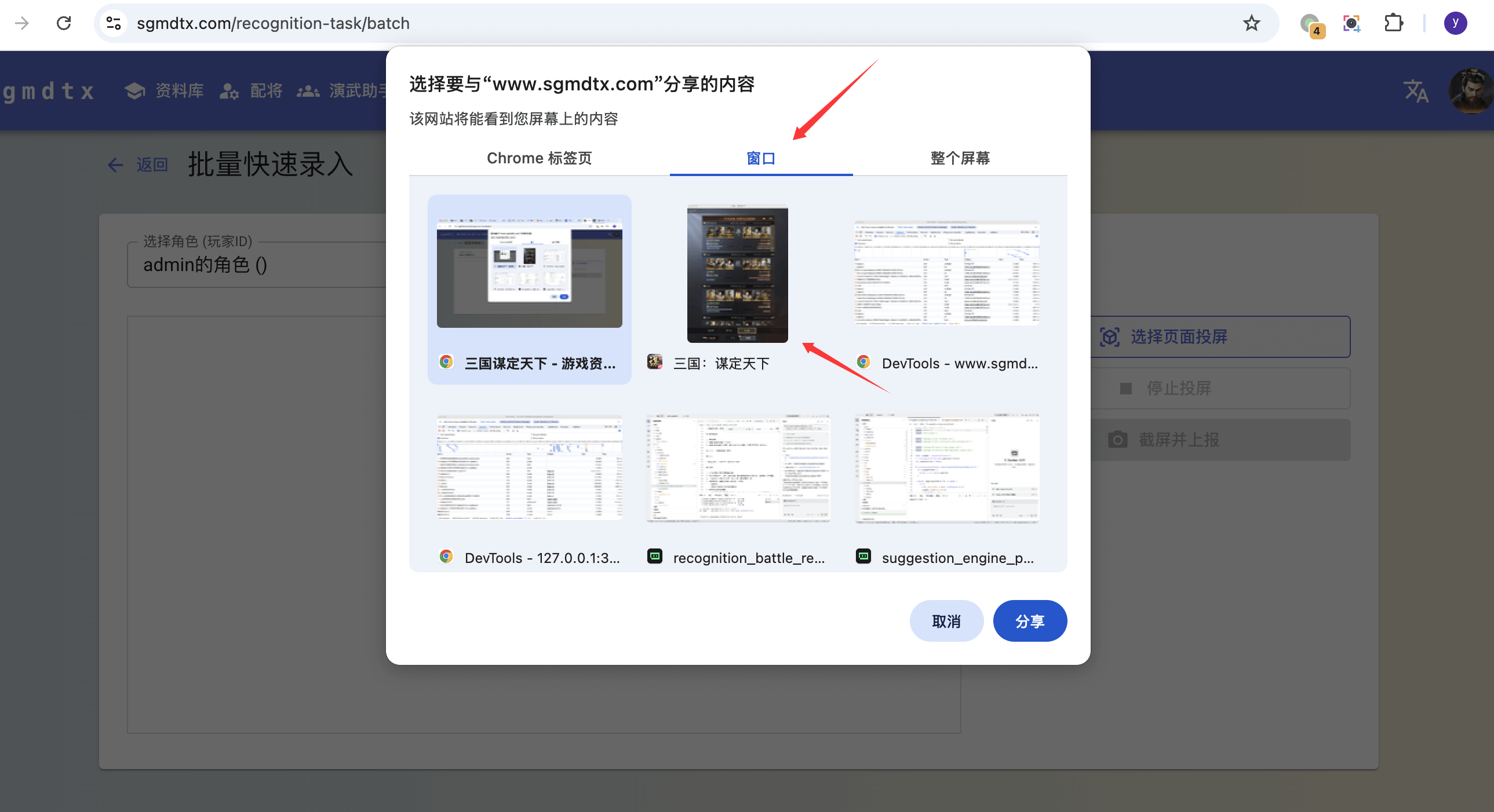Viewport: 1494px width, 812px height.
Task: Click the 分享 button
Action: [1029, 621]
